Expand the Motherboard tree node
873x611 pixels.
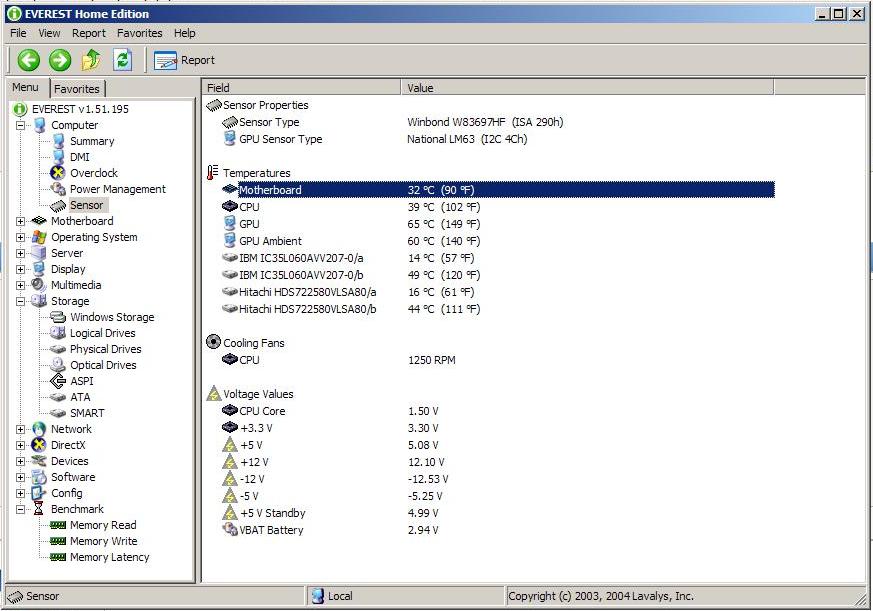point(21,221)
